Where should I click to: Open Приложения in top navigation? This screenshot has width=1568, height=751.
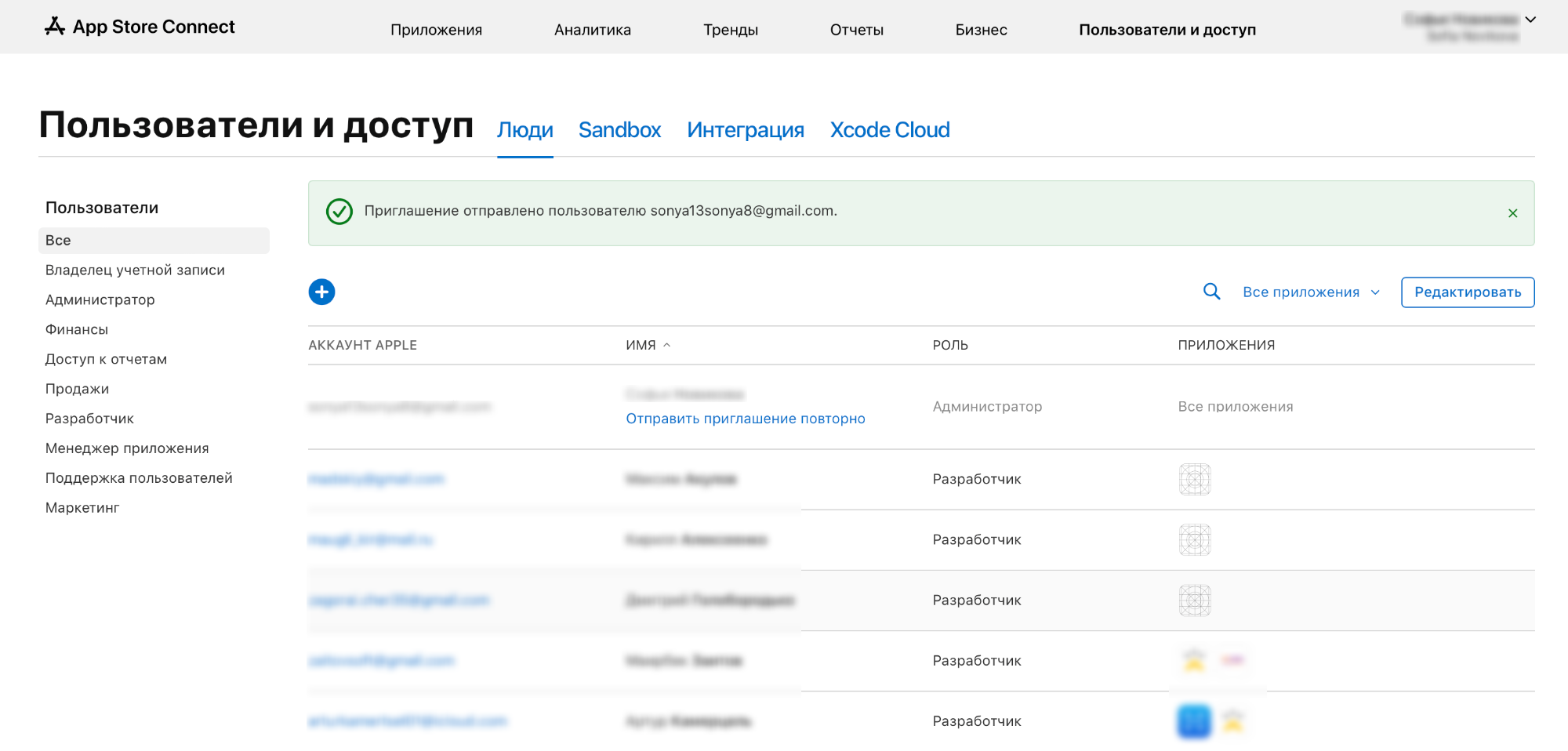(x=436, y=30)
